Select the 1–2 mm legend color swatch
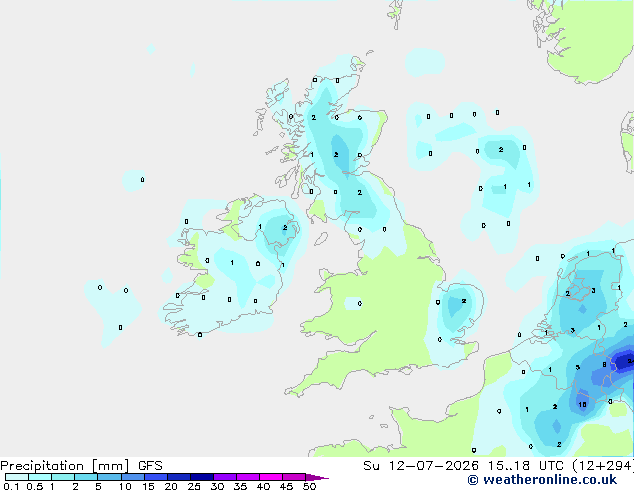The image size is (634, 490). (63, 477)
